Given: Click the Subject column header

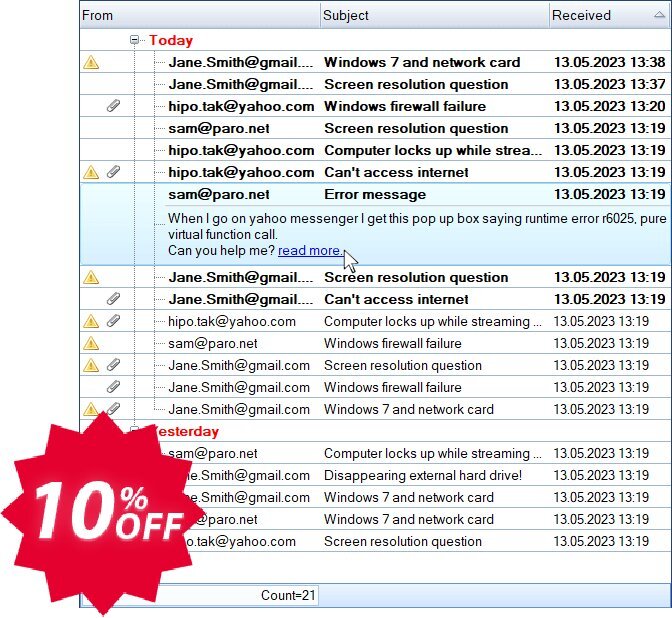Looking at the screenshot, I should 434,15.
